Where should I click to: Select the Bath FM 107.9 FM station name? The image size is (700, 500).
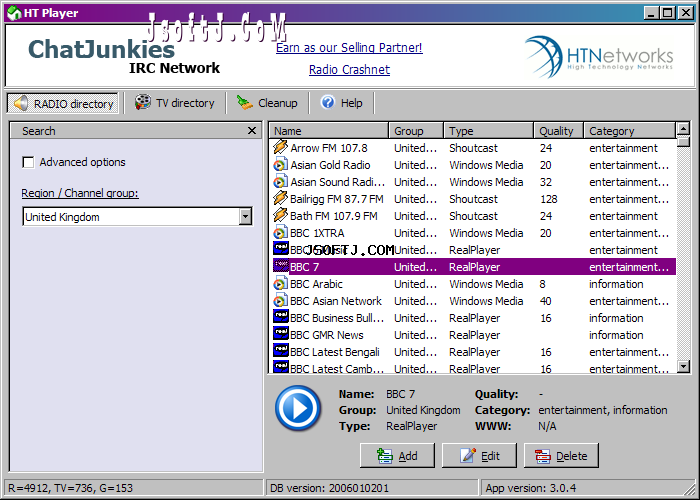pos(333,216)
